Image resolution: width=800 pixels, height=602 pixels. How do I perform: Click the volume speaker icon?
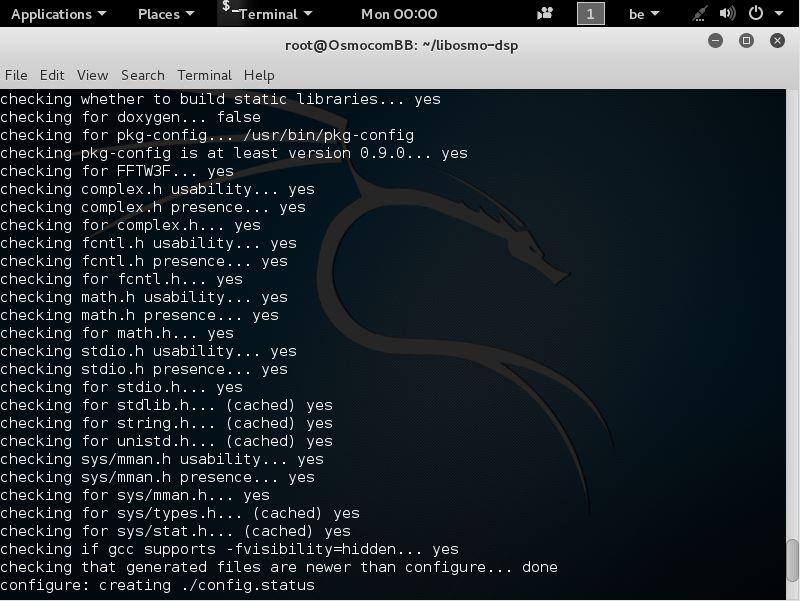727,13
